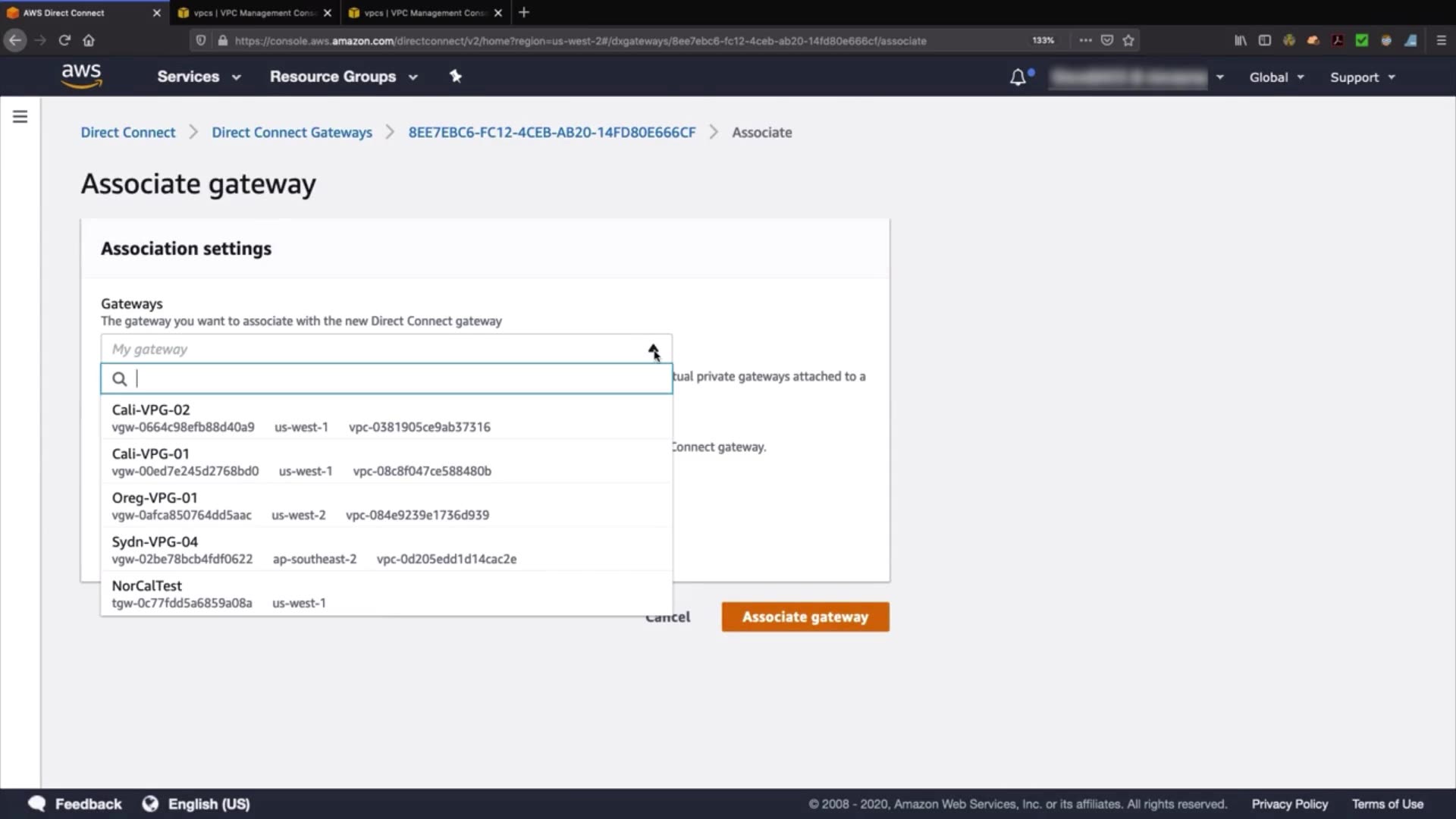Click the browser home icon
The image size is (1456, 819).
tap(89, 40)
